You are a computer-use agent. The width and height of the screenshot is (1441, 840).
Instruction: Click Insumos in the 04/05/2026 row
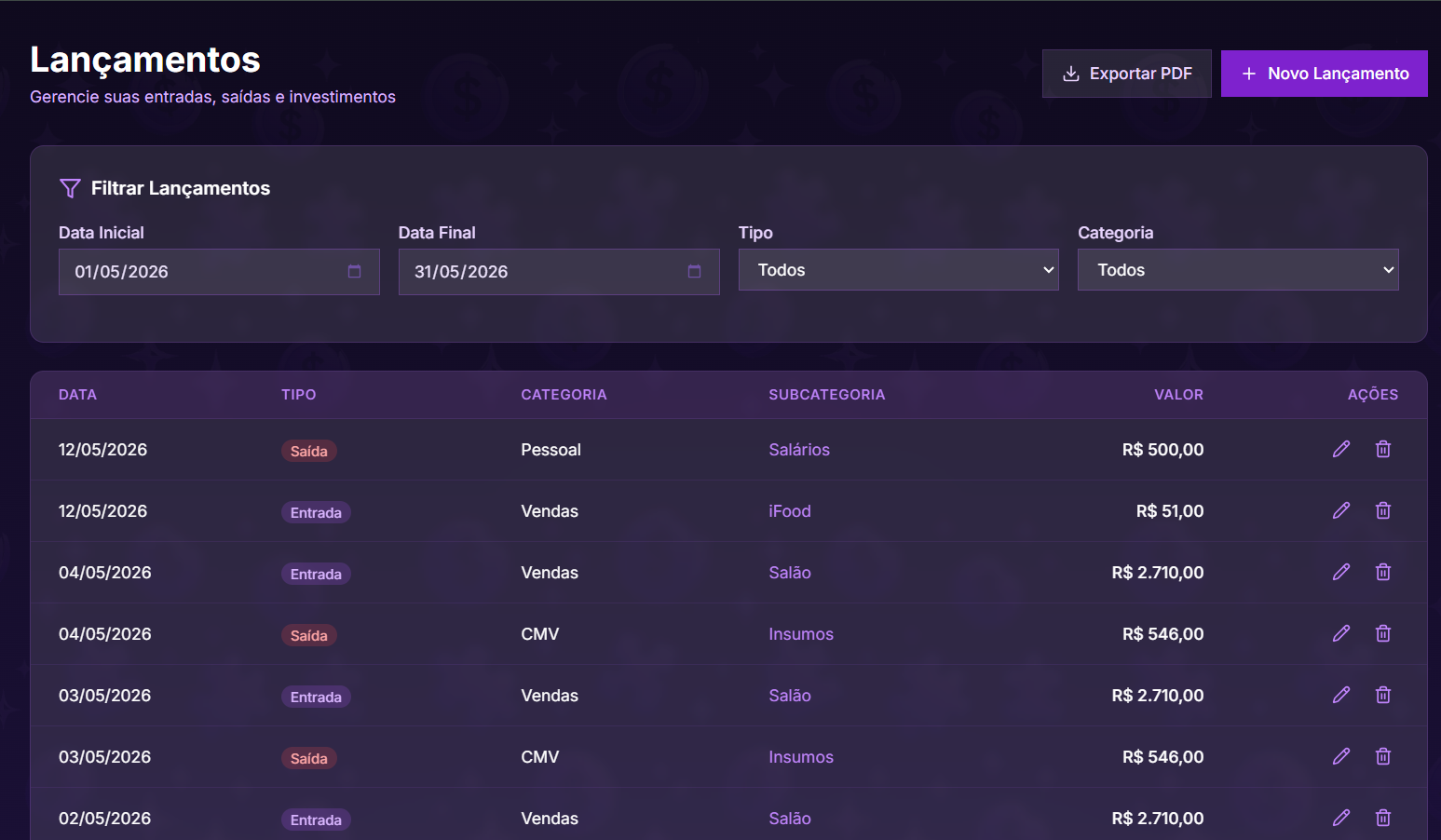801,634
